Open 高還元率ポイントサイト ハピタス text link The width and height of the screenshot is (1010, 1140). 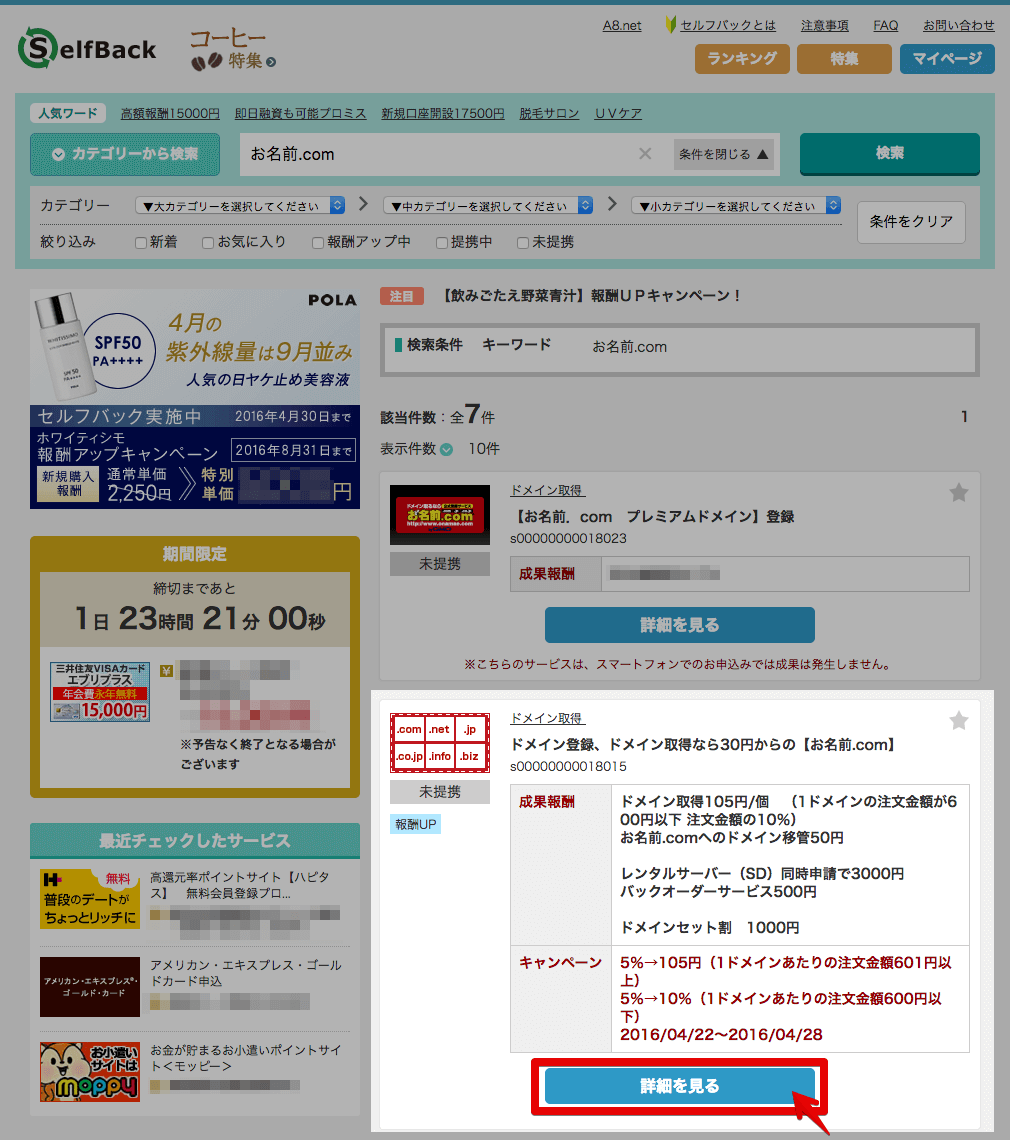[x=240, y=885]
